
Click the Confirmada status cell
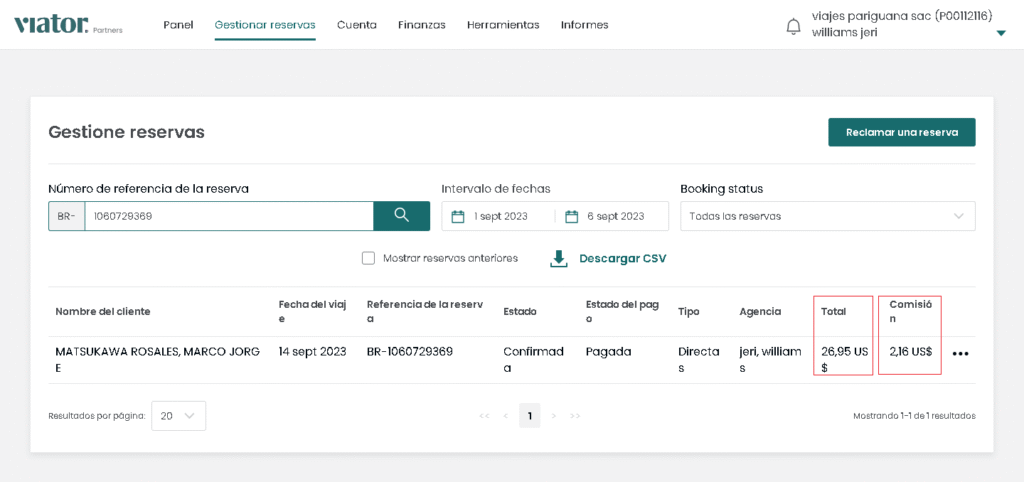pos(533,360)
